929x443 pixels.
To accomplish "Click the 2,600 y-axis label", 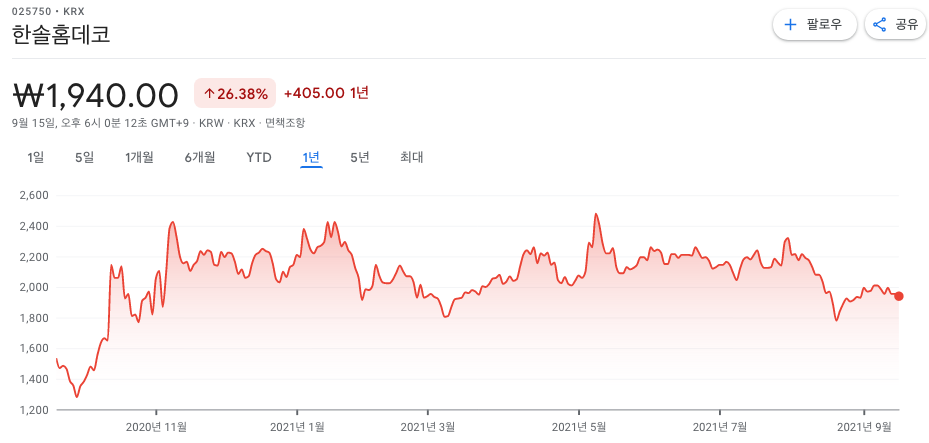I will pos(34,195).
